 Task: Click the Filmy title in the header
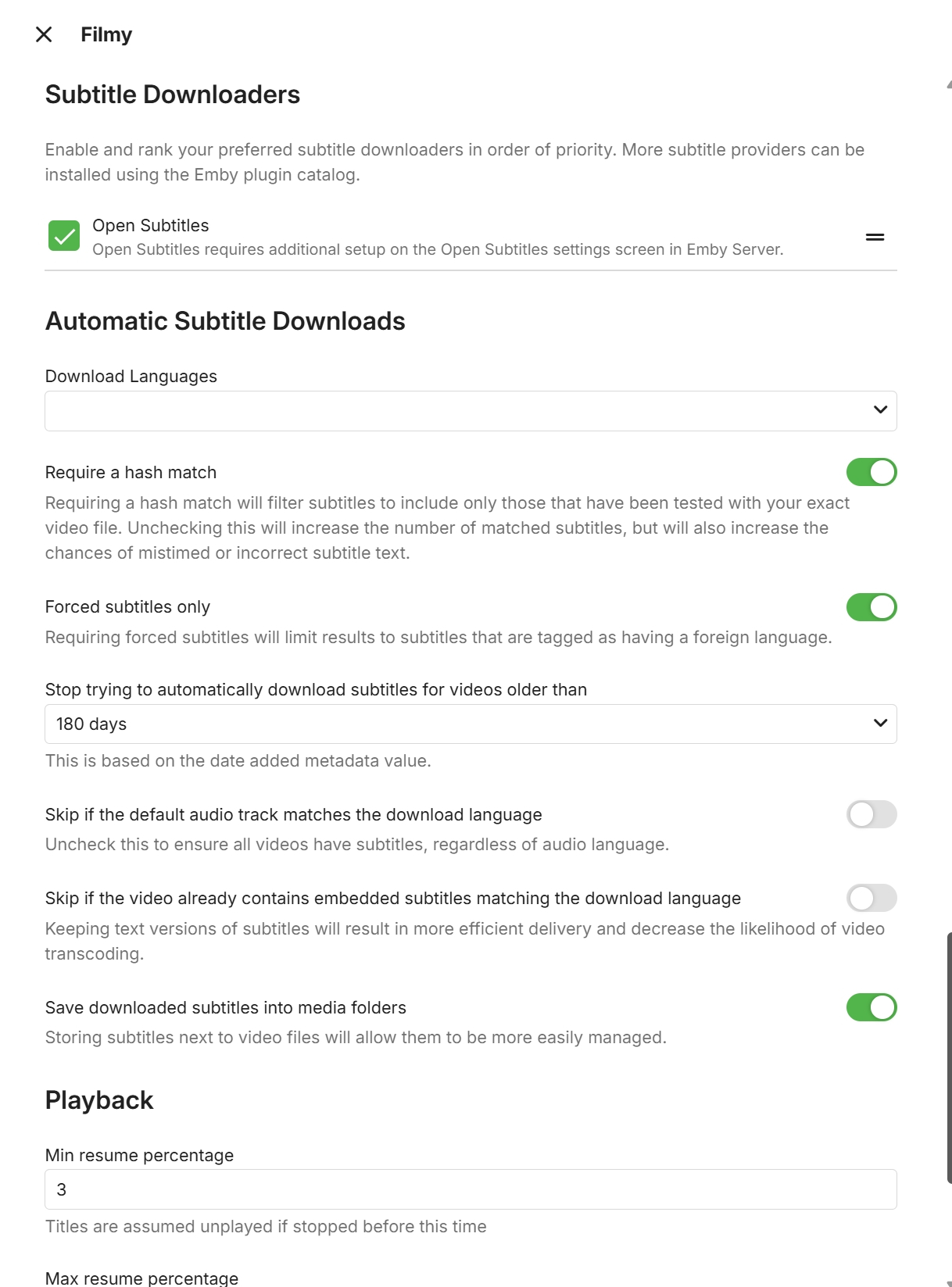point(106,34)
